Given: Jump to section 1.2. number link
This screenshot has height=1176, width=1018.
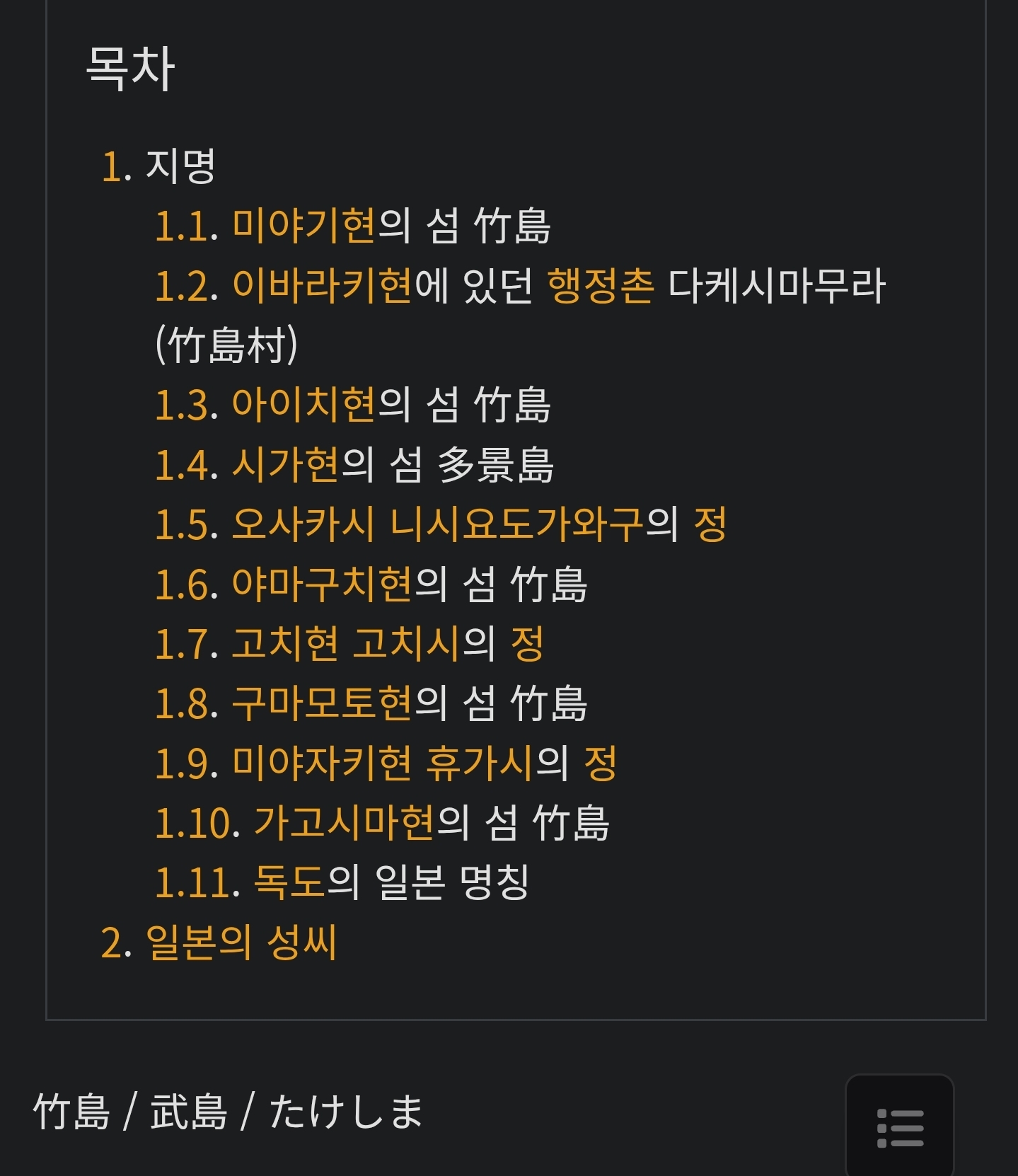Looking at the screenshot, I should pos(186,287).
